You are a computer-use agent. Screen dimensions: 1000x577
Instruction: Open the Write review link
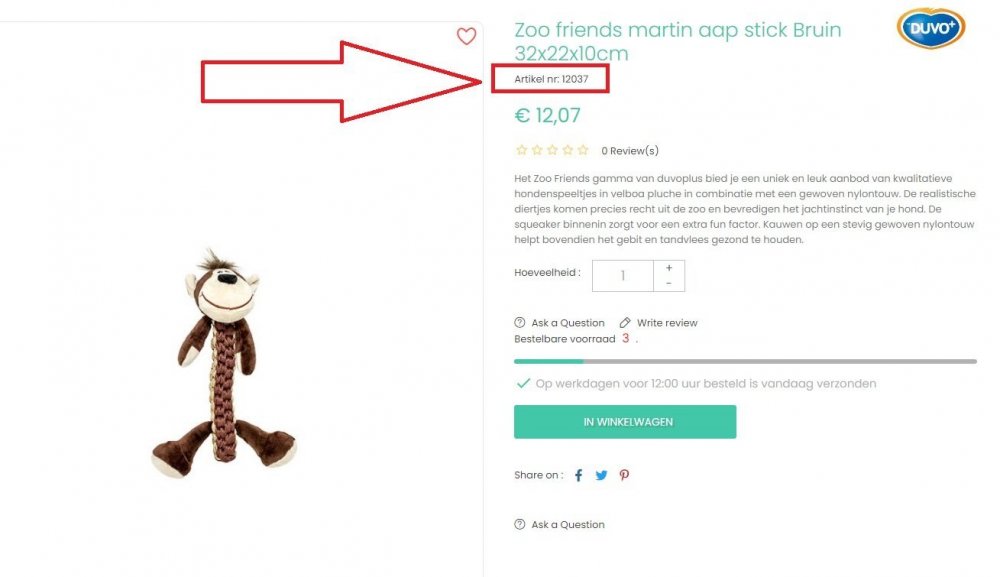pos(667,322)
